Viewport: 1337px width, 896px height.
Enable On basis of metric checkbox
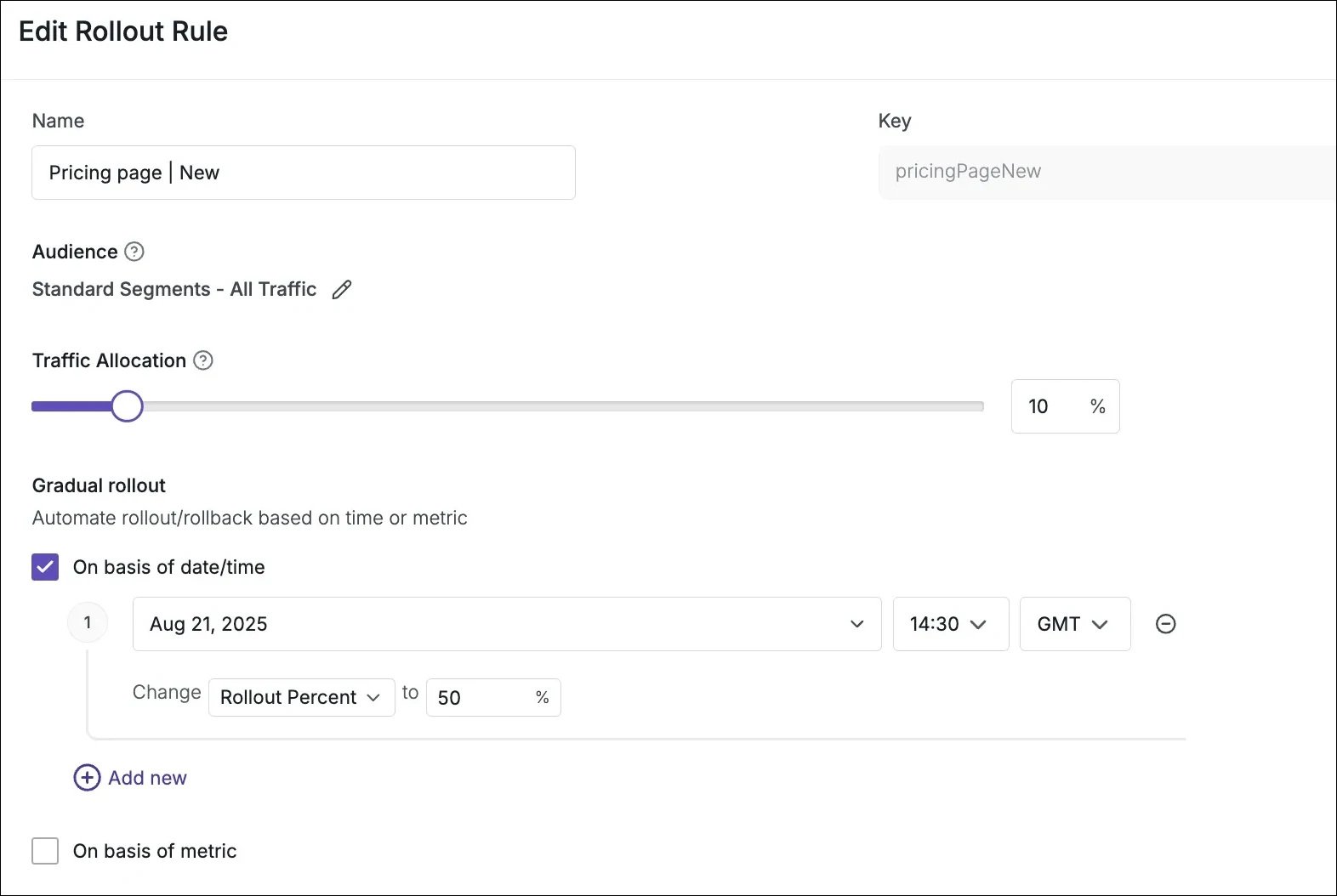(x=45, y=851)
